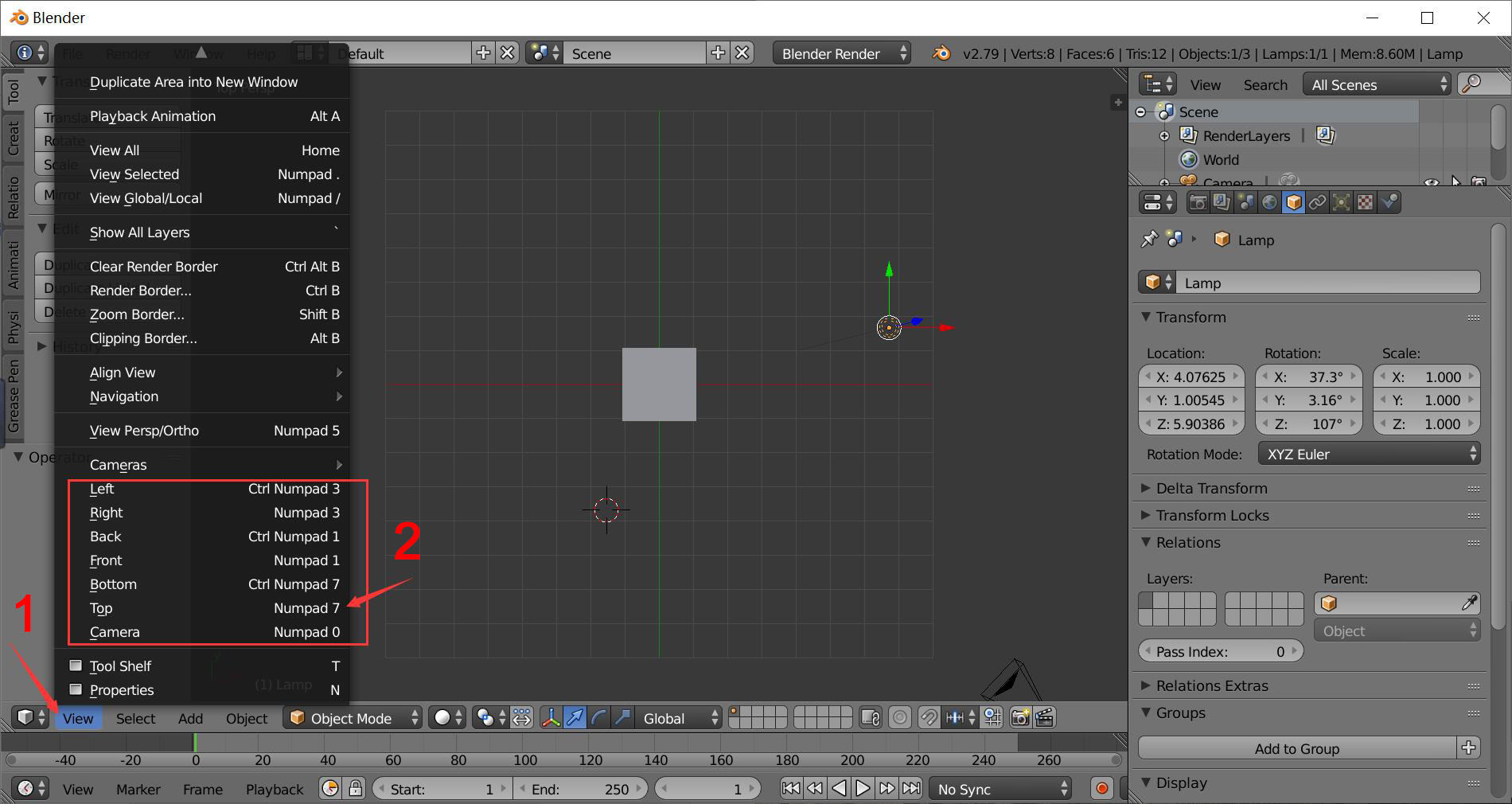Screen dimensions: 1512x804
Task: Click the Lamp object name field
Action: pyautogui.click(x=1328, y=283)
